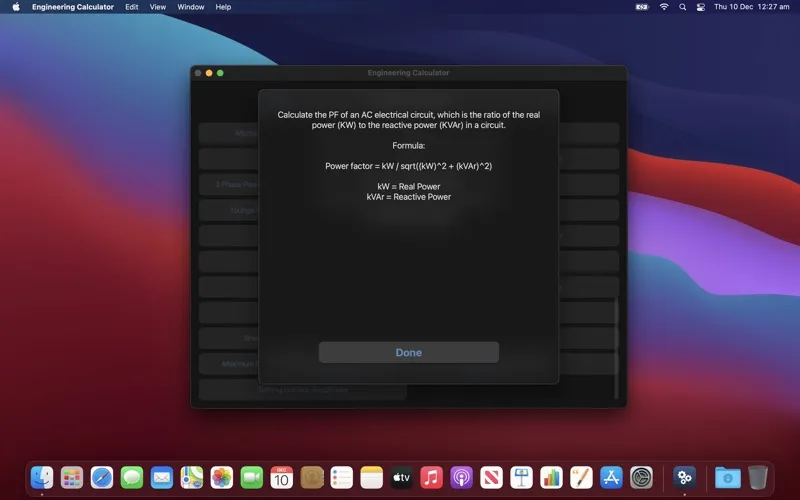Open Control Center in menu bar
Image resolution: width=800 pixels, height=500 pixels.
tap(701, 7)
